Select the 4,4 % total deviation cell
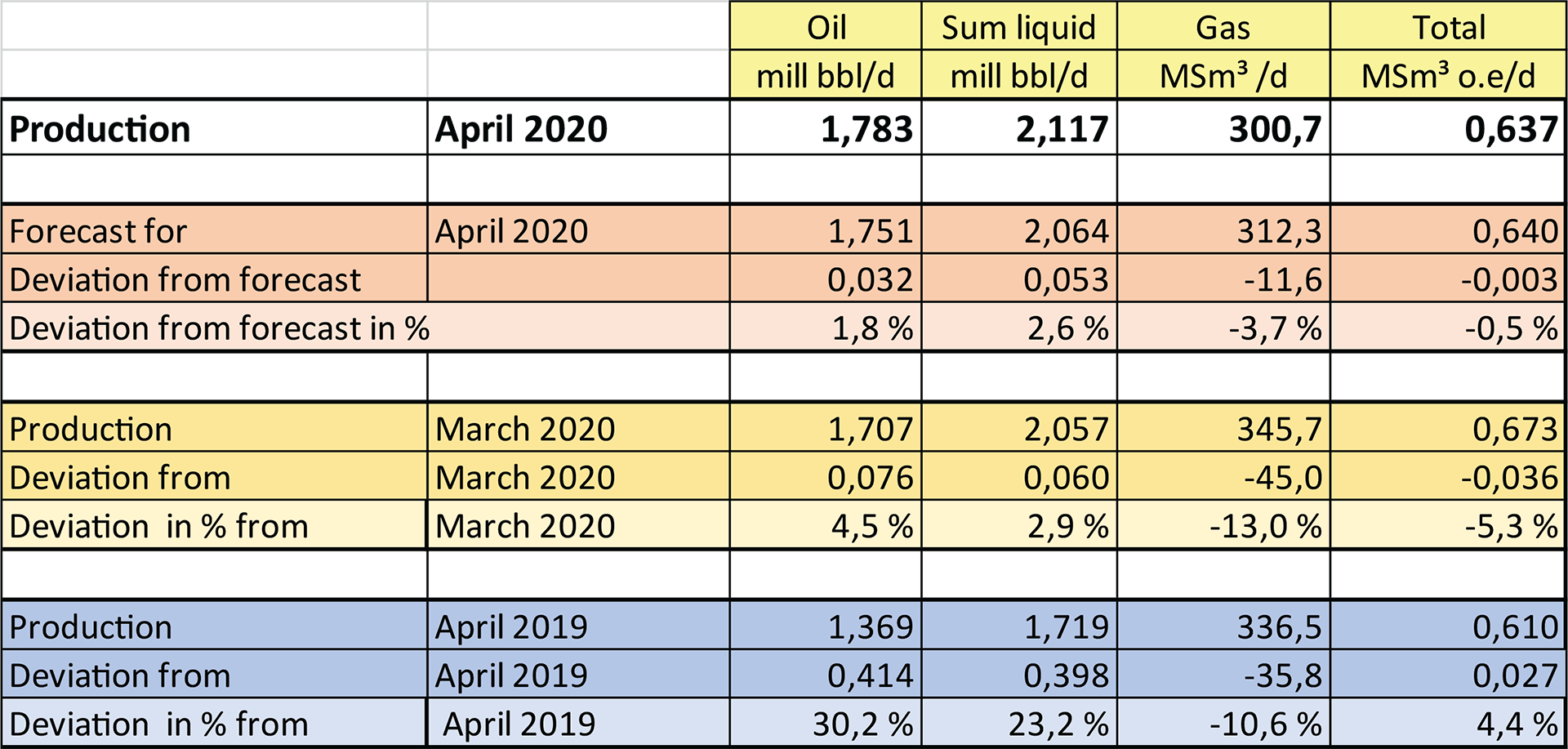 1517,724
